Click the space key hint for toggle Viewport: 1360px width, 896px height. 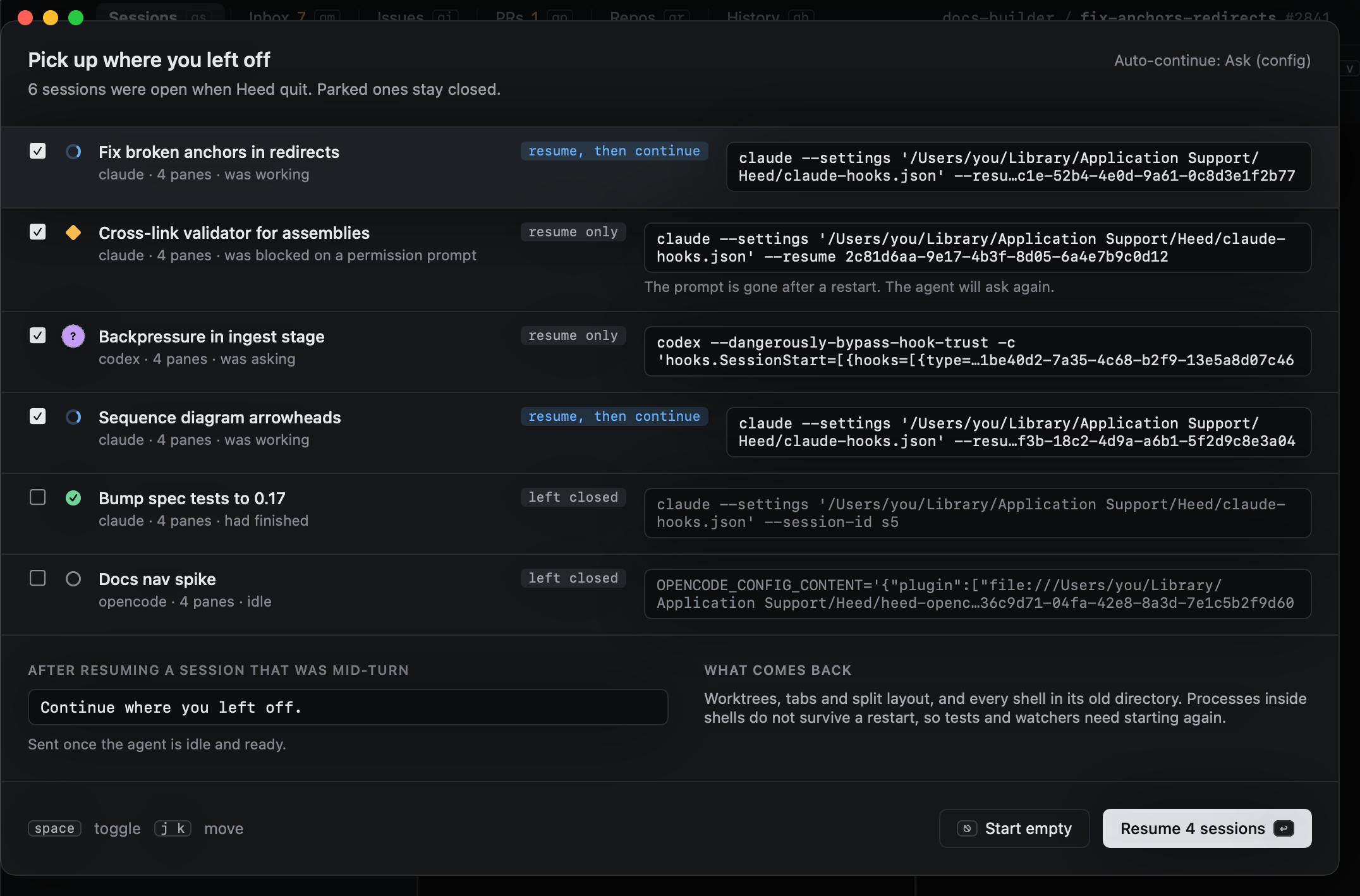54,828
